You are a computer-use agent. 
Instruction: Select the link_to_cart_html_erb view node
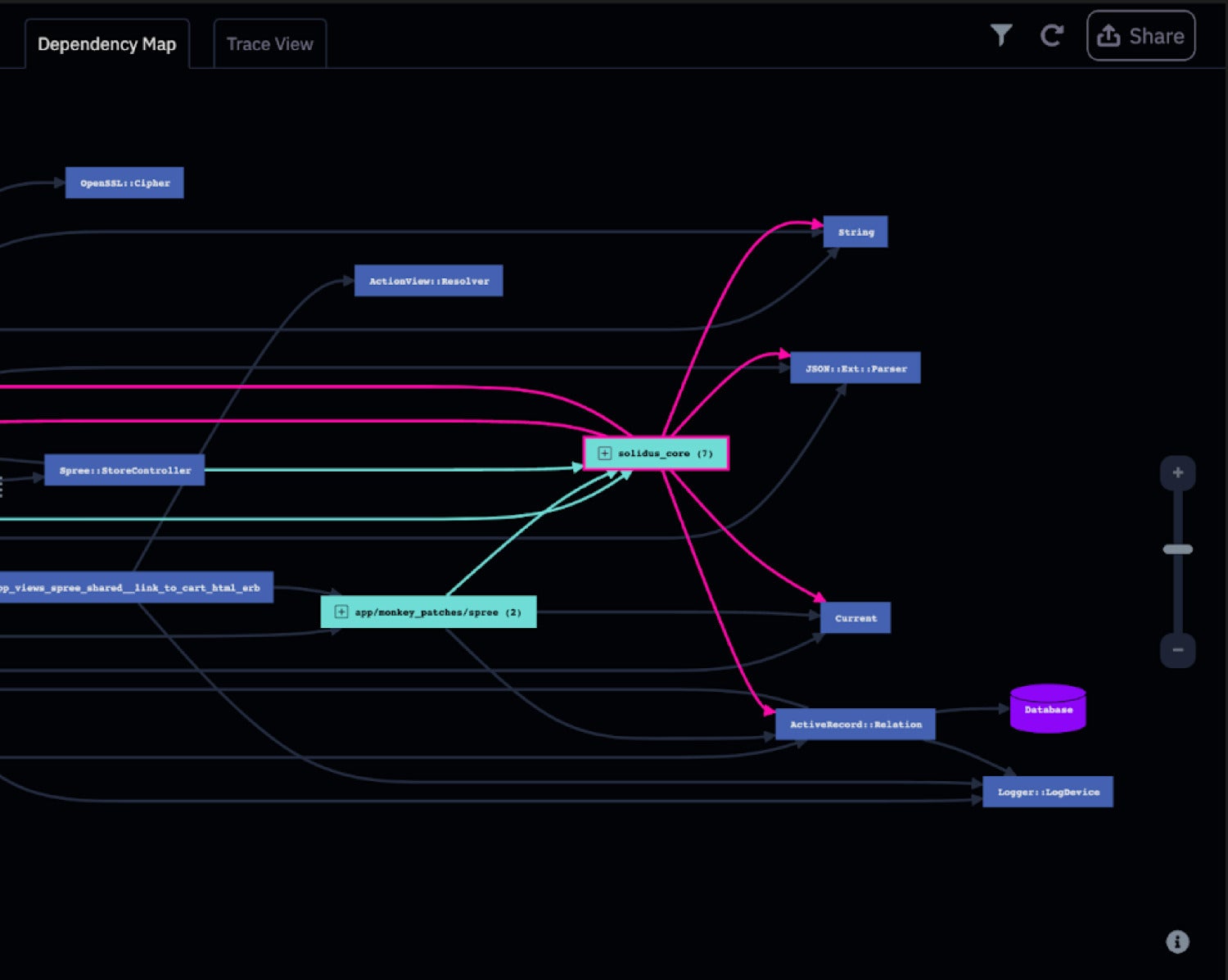pos(135,588)
